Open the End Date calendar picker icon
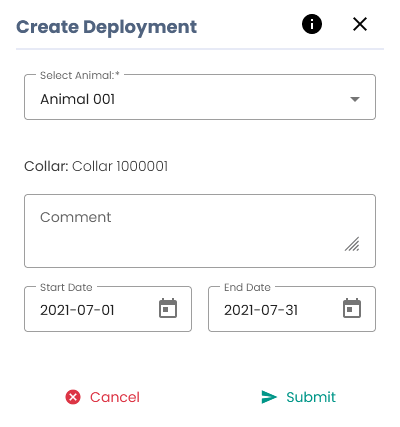This screenshot has height=427, width=400. pyautogui.click(x=352, y=308)
